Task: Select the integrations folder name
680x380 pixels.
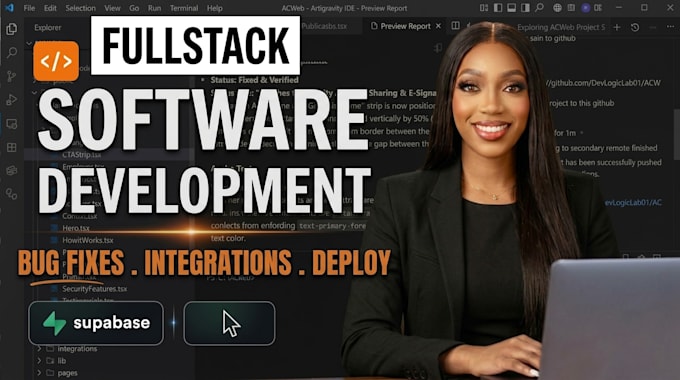Action: pos(77,348)
